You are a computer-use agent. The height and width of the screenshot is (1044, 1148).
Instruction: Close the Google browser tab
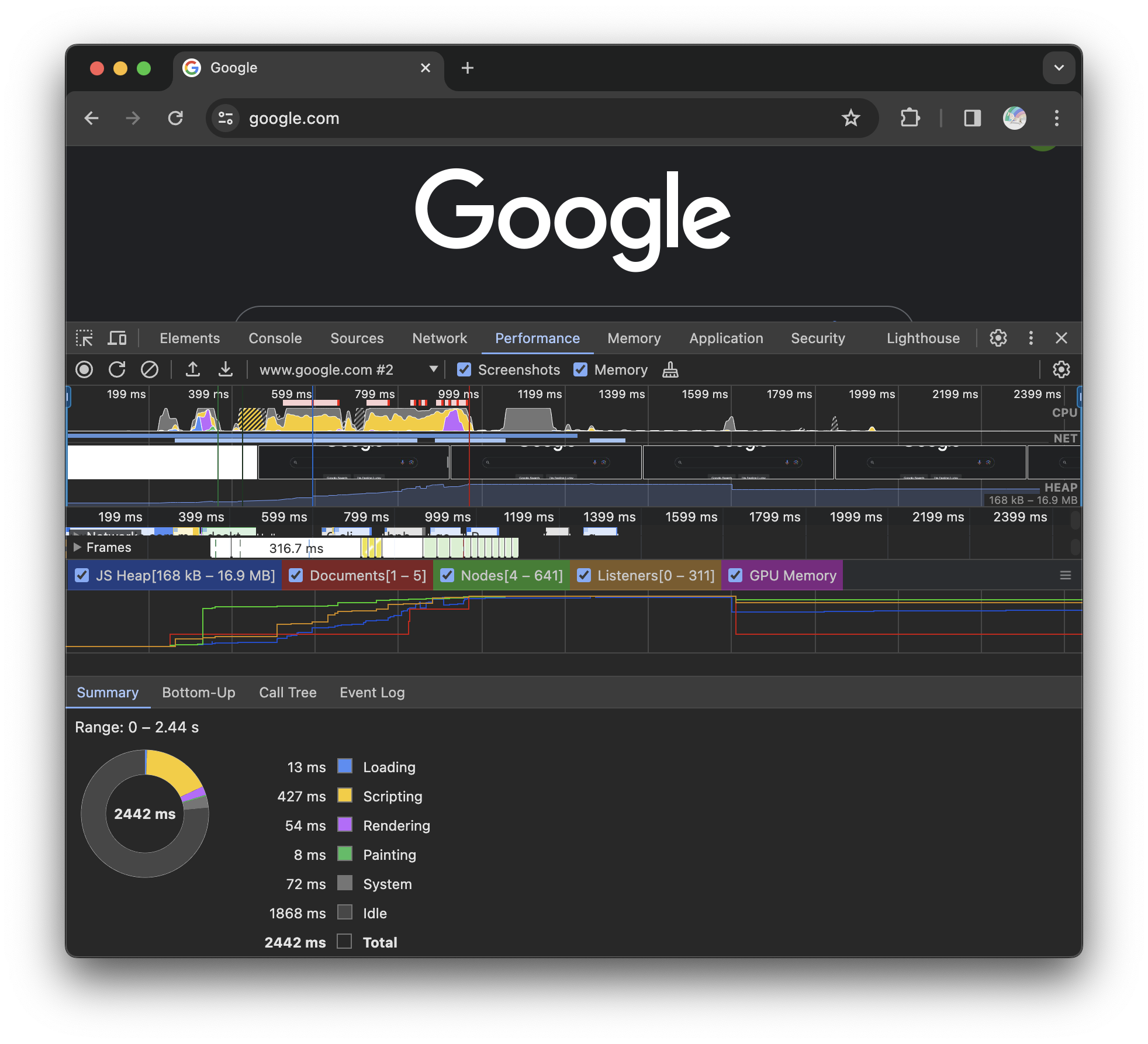coord(426,68)
